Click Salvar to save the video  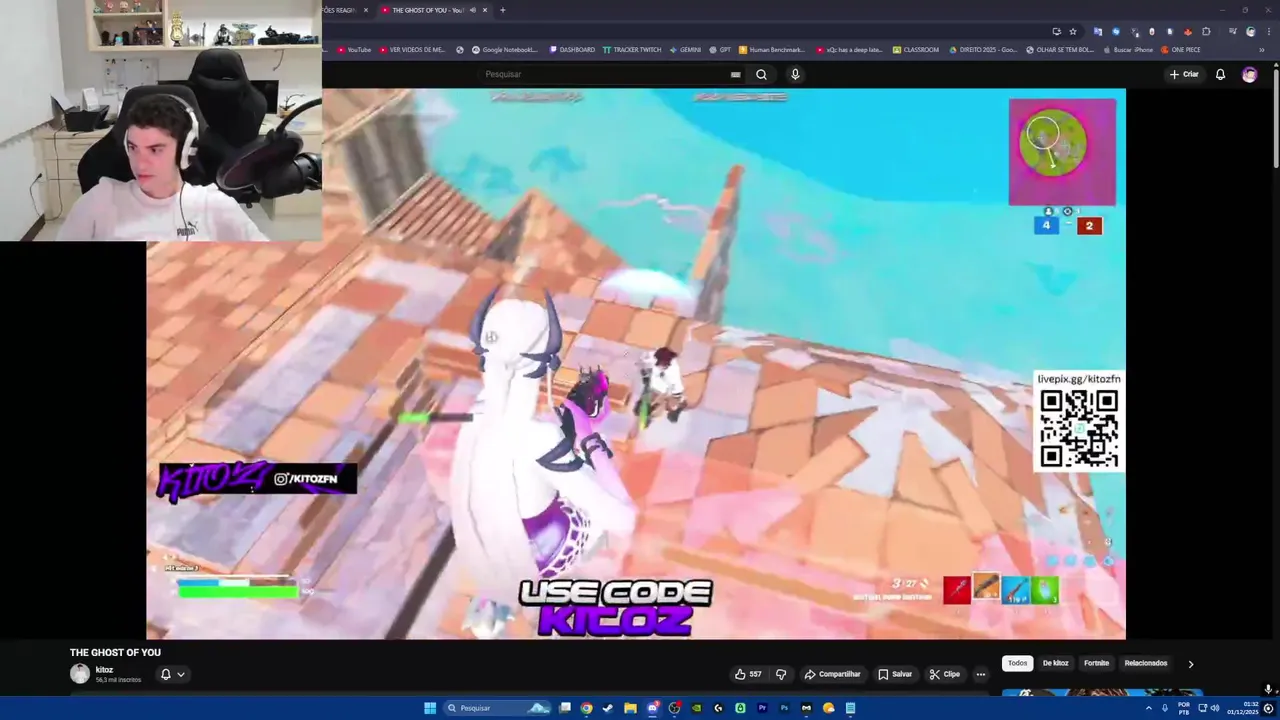[x=895, y=674]
